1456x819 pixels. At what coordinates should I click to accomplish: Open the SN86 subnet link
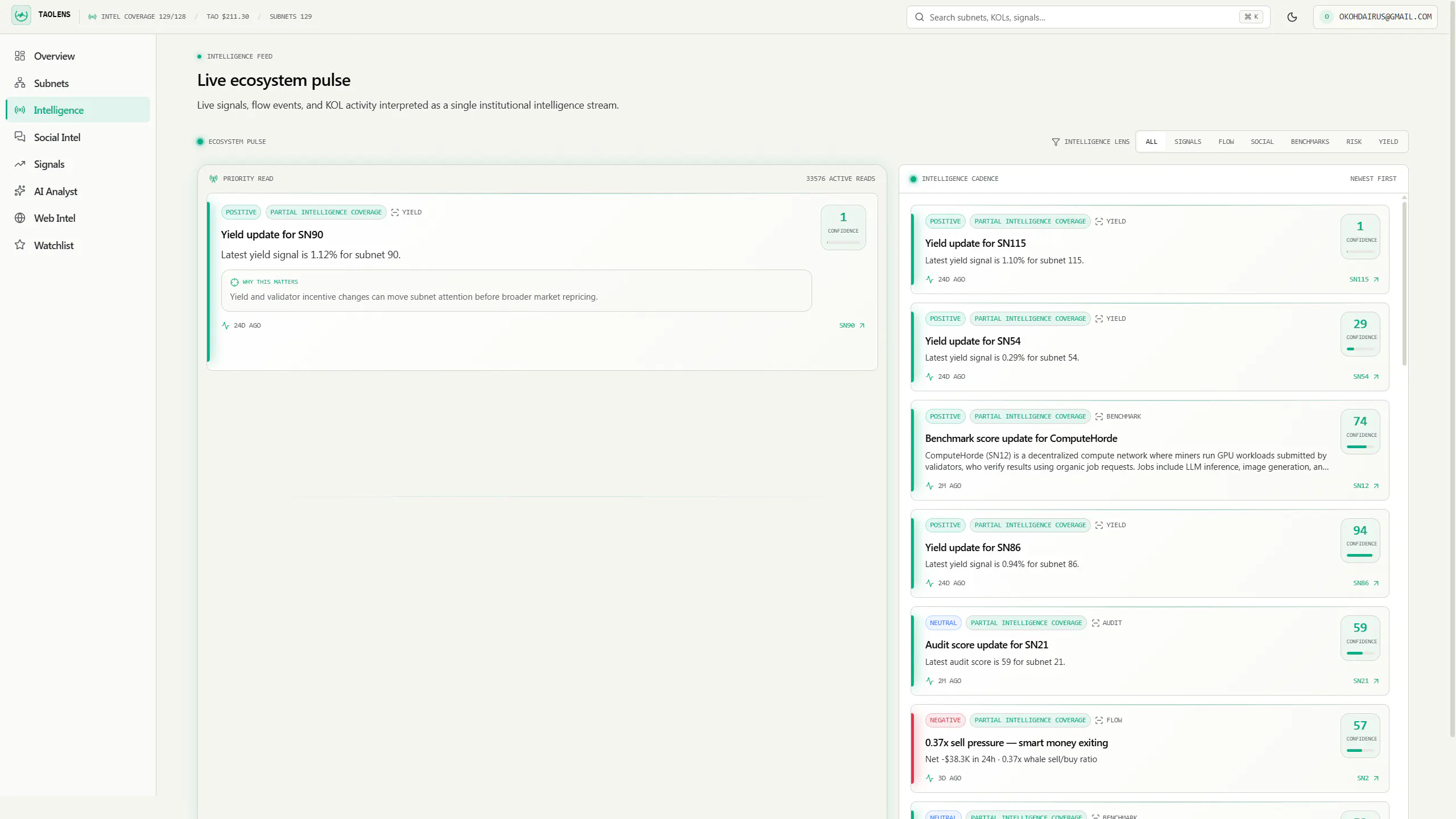click(1366, 583)
